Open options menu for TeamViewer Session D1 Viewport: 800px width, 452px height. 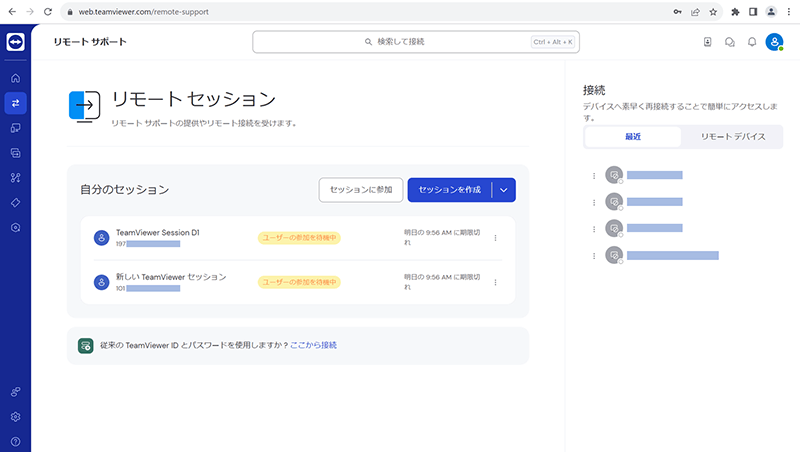495,238
